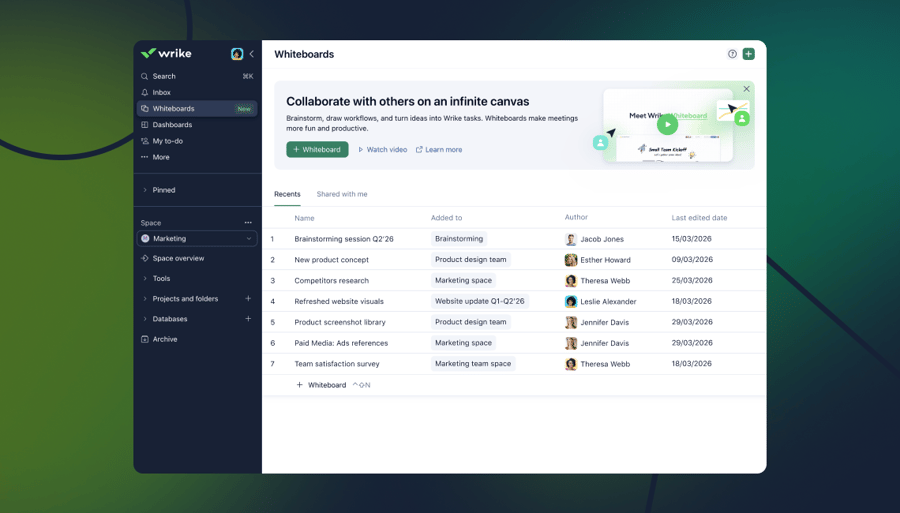The height and width of the screenshot is (513, 900).
Task: Close the infinite canvas banner
Action: click(x=746, y=89)
